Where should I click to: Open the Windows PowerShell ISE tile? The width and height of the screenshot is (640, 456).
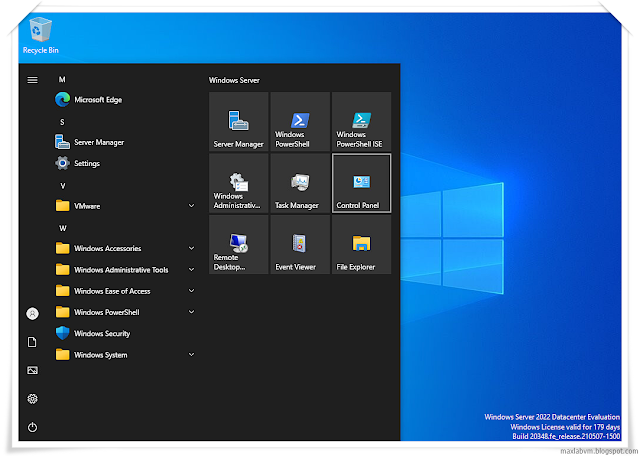click(362, 122)
